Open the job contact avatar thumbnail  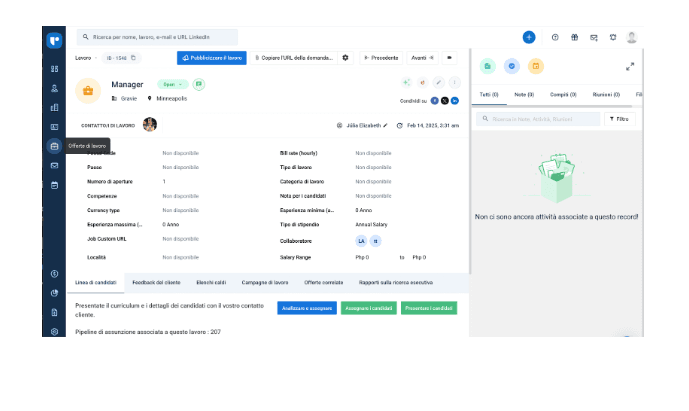(x=150, y=124)
